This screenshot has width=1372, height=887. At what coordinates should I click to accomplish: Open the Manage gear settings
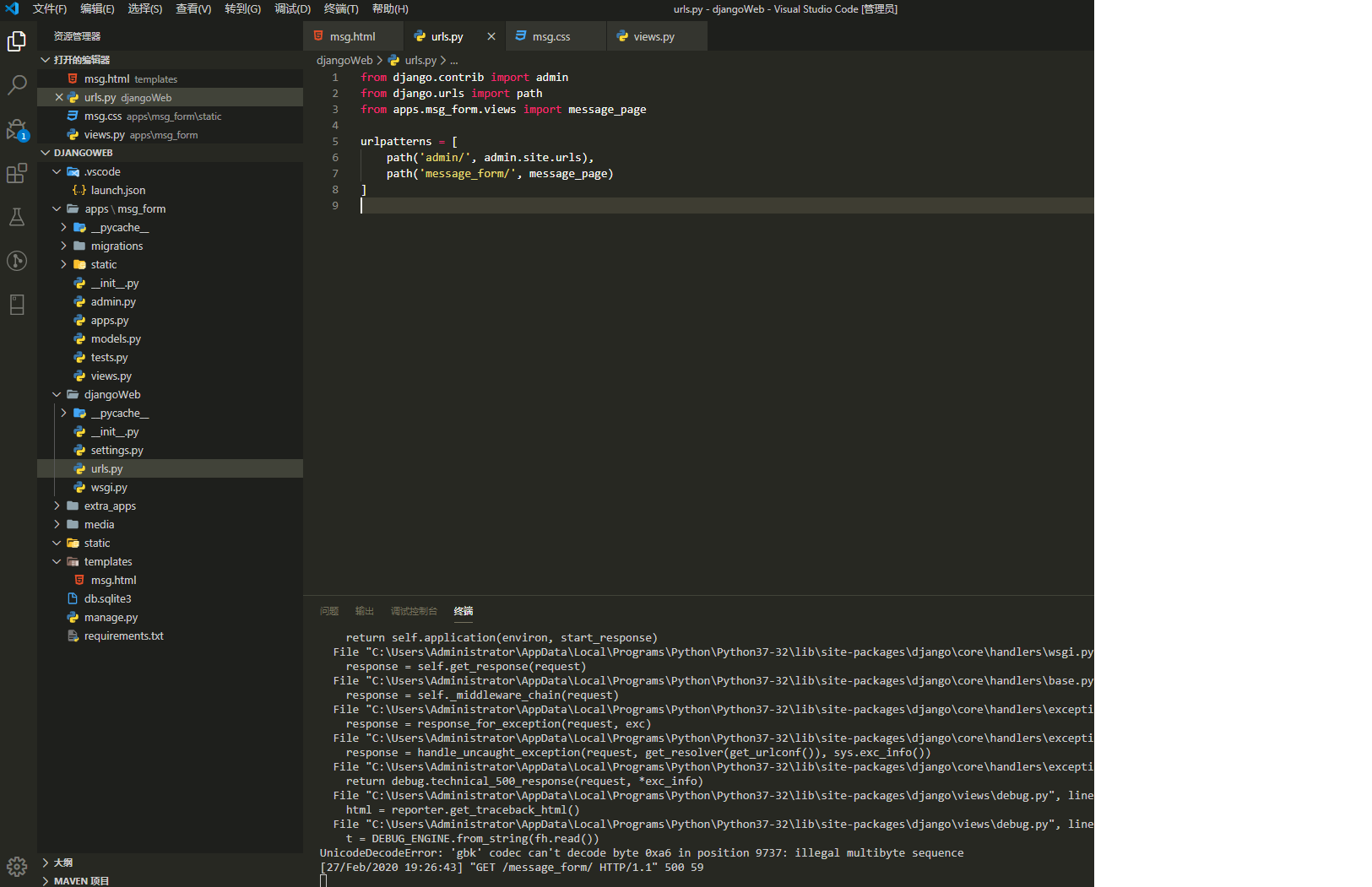(17, 867)
